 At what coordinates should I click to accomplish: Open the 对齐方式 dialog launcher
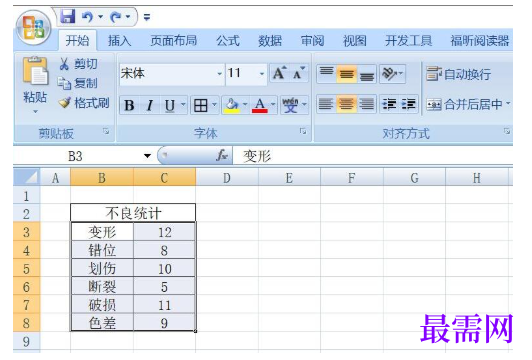507,131
